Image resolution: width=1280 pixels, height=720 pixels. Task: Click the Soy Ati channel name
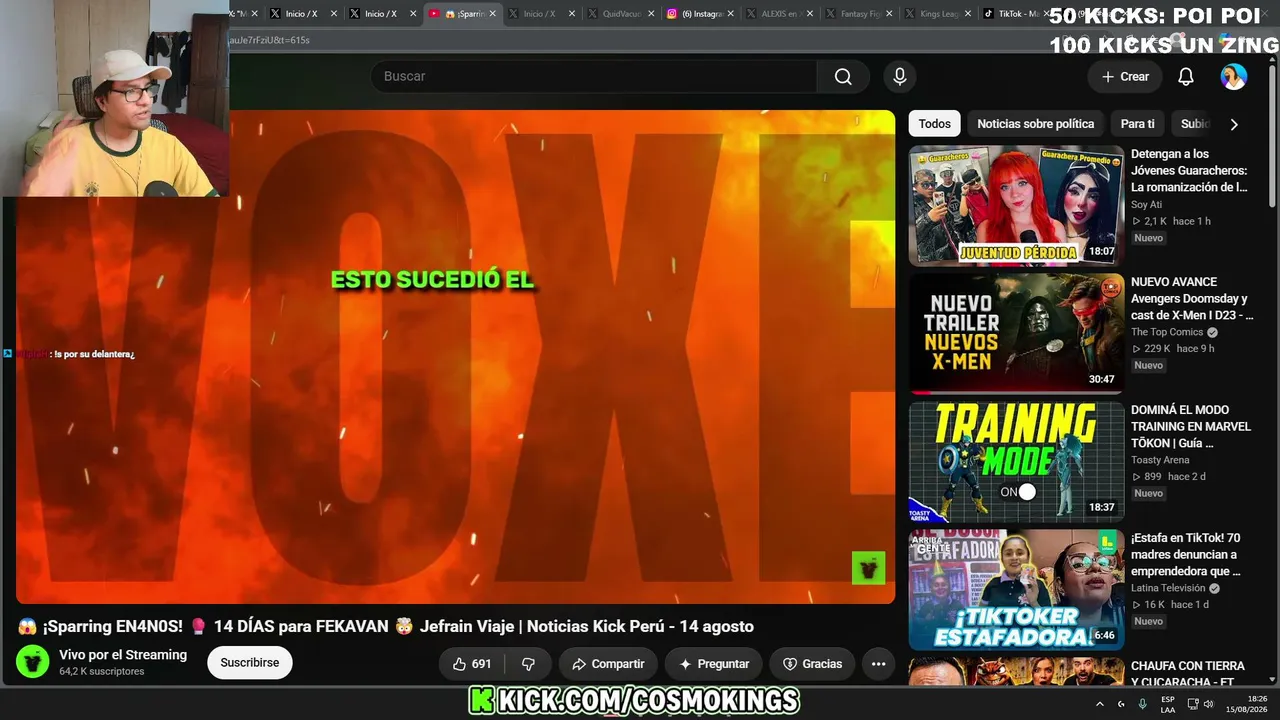coord(1146,205)
